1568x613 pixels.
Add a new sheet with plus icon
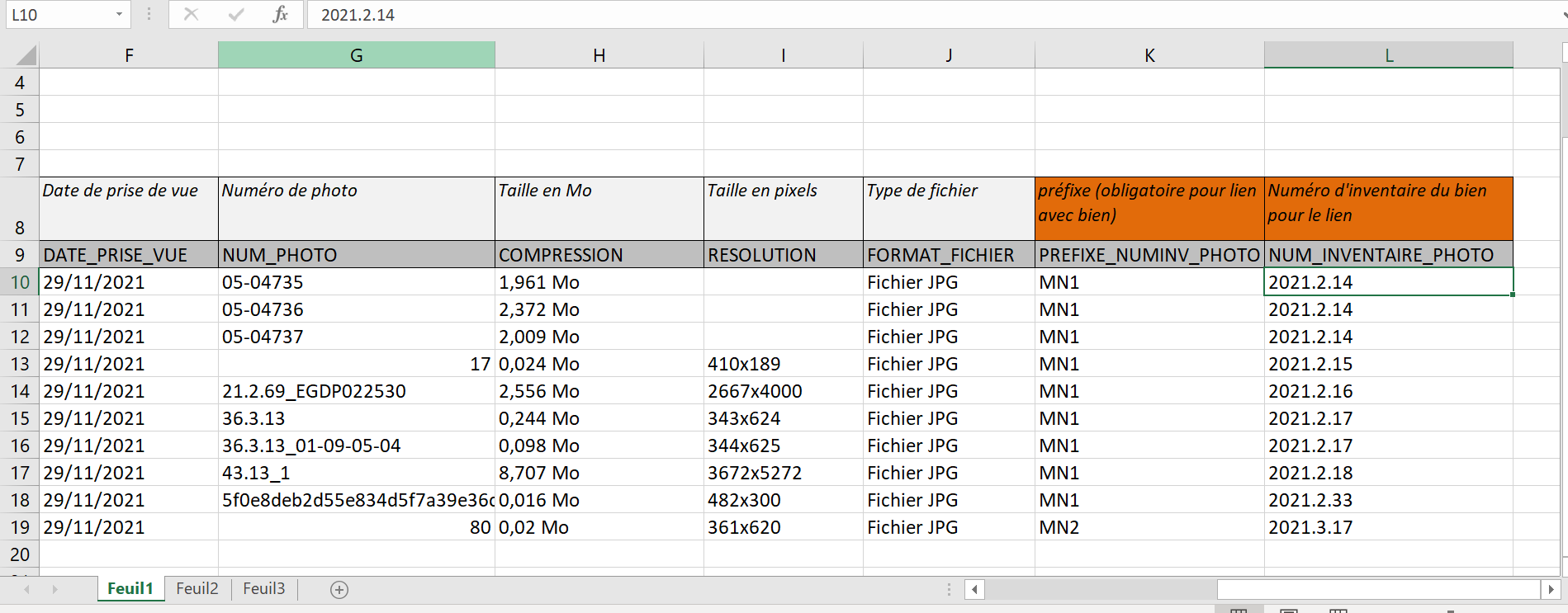coord(339,589)
